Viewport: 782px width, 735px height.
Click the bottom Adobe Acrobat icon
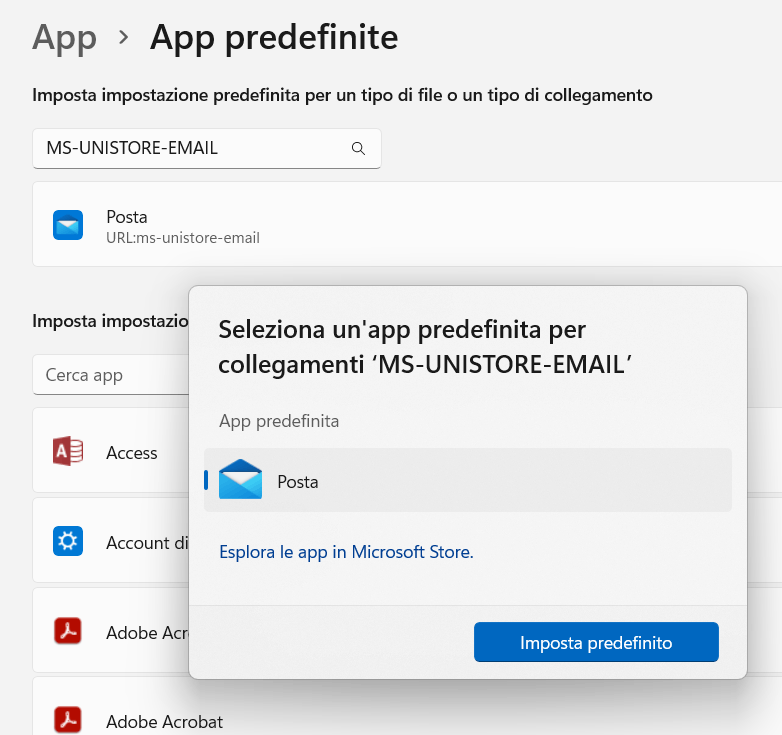pos(68,720)
